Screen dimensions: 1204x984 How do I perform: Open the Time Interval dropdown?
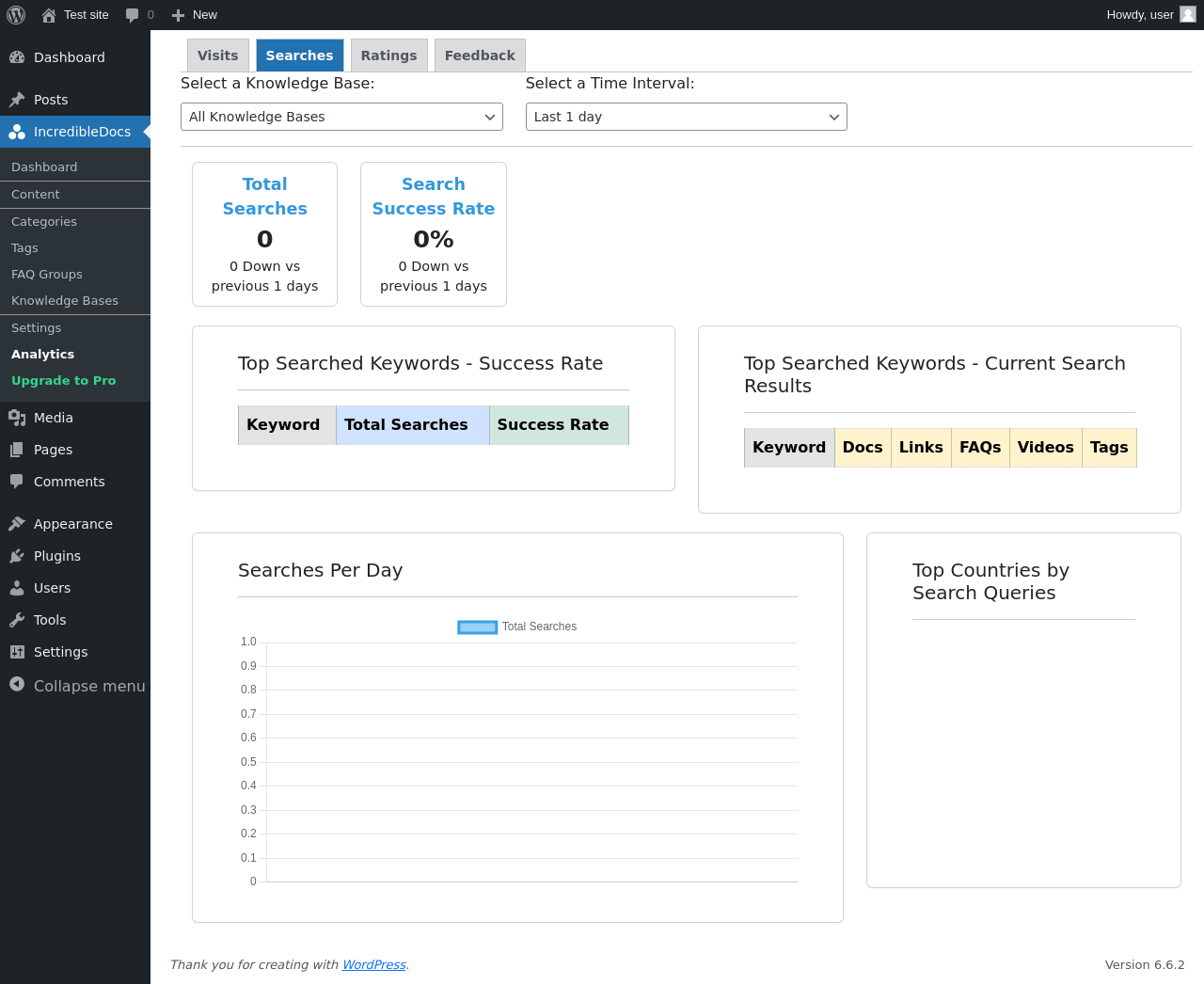click(686, 117)
